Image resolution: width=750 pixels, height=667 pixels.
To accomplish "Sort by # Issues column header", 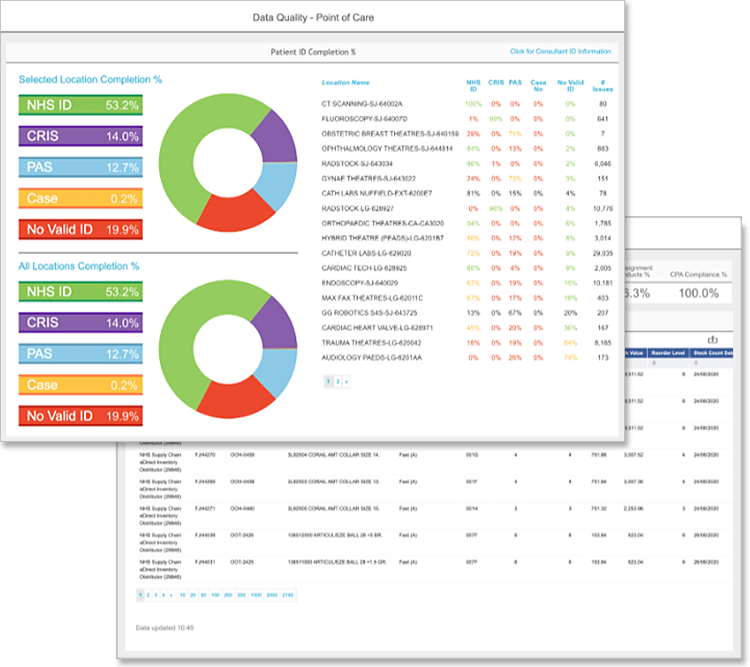I will [603, 86].
